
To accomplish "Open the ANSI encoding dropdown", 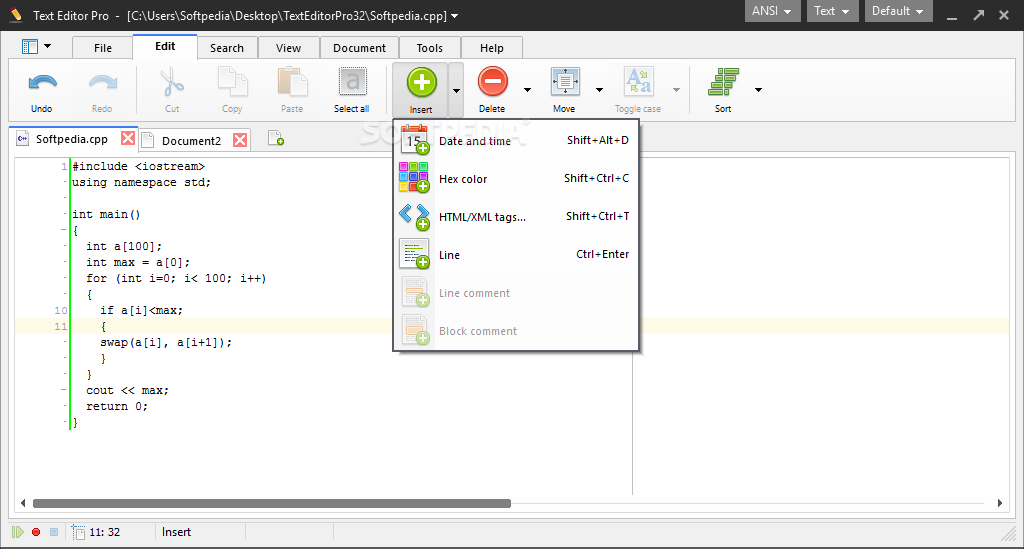I will click(x=772, y=11).
